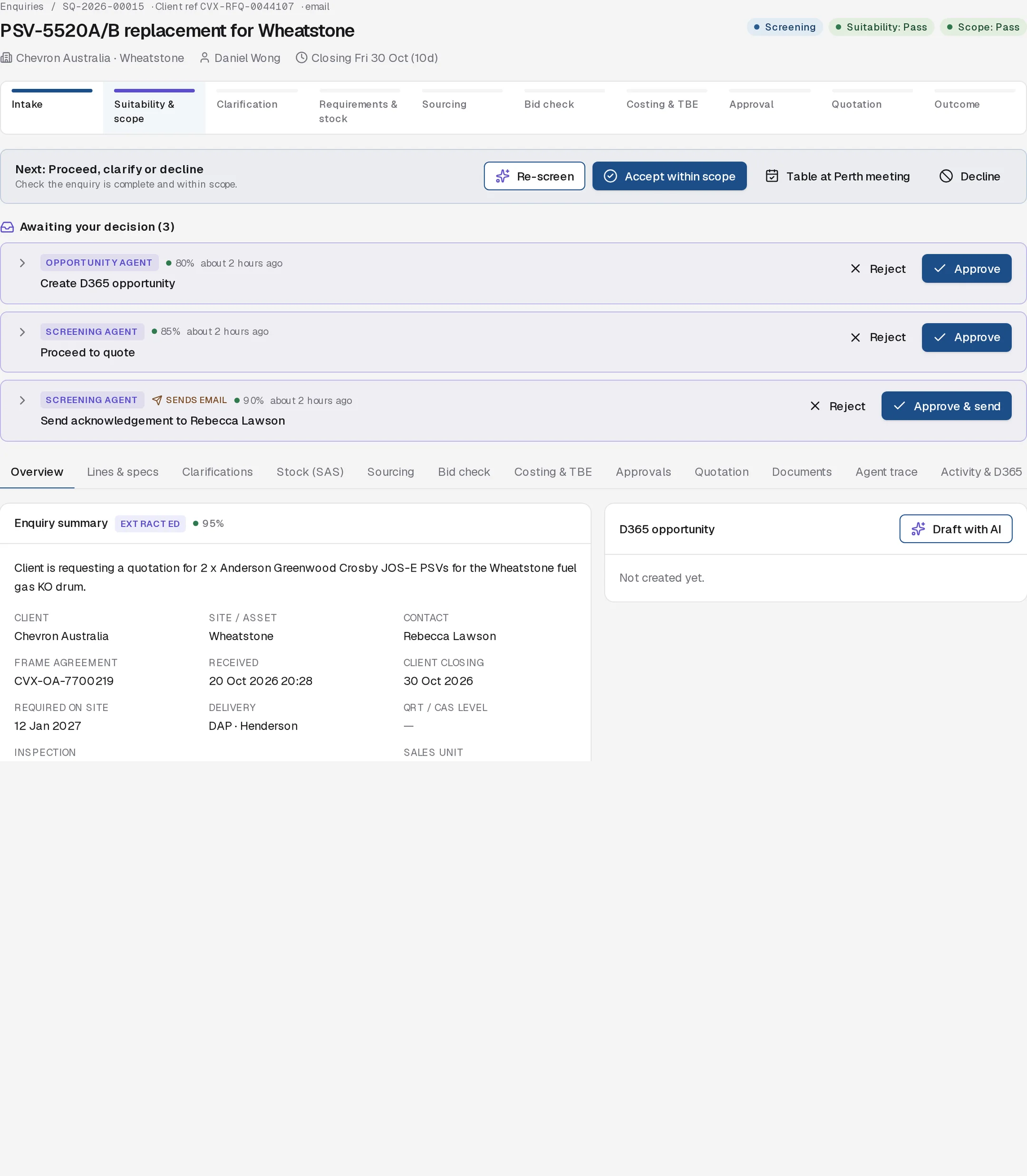Click the paper plane Sends Email icon

click(157, 400)
